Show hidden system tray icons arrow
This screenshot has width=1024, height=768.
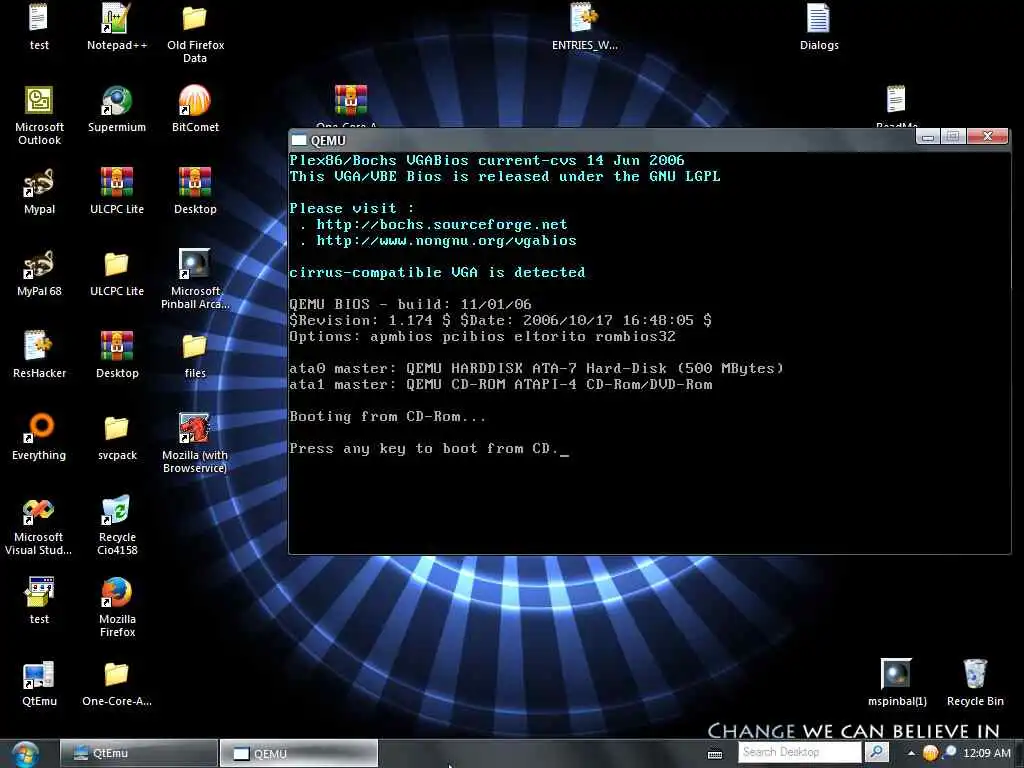tap(911, 754)
